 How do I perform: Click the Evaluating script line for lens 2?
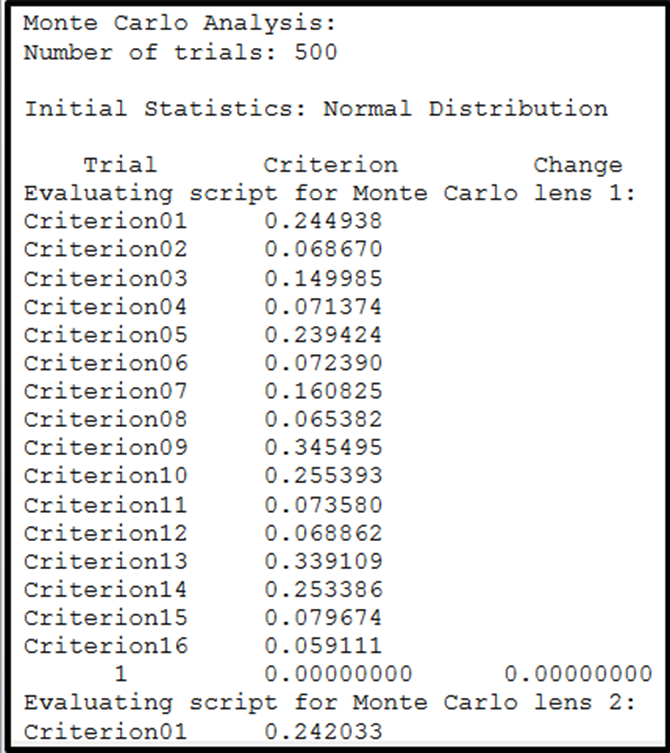329,703
